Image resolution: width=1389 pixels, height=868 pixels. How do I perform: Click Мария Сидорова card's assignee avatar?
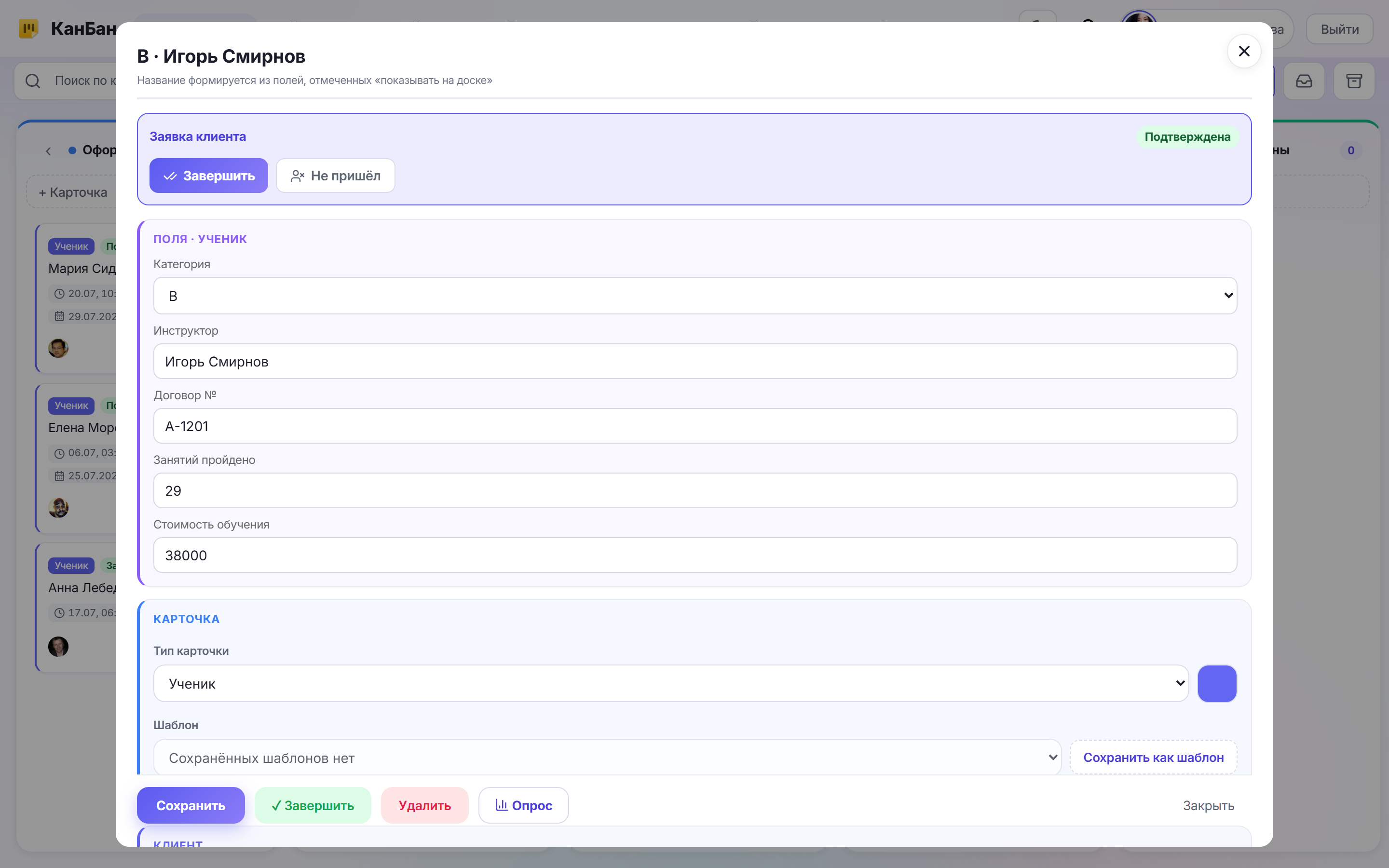tap(58, 348)
